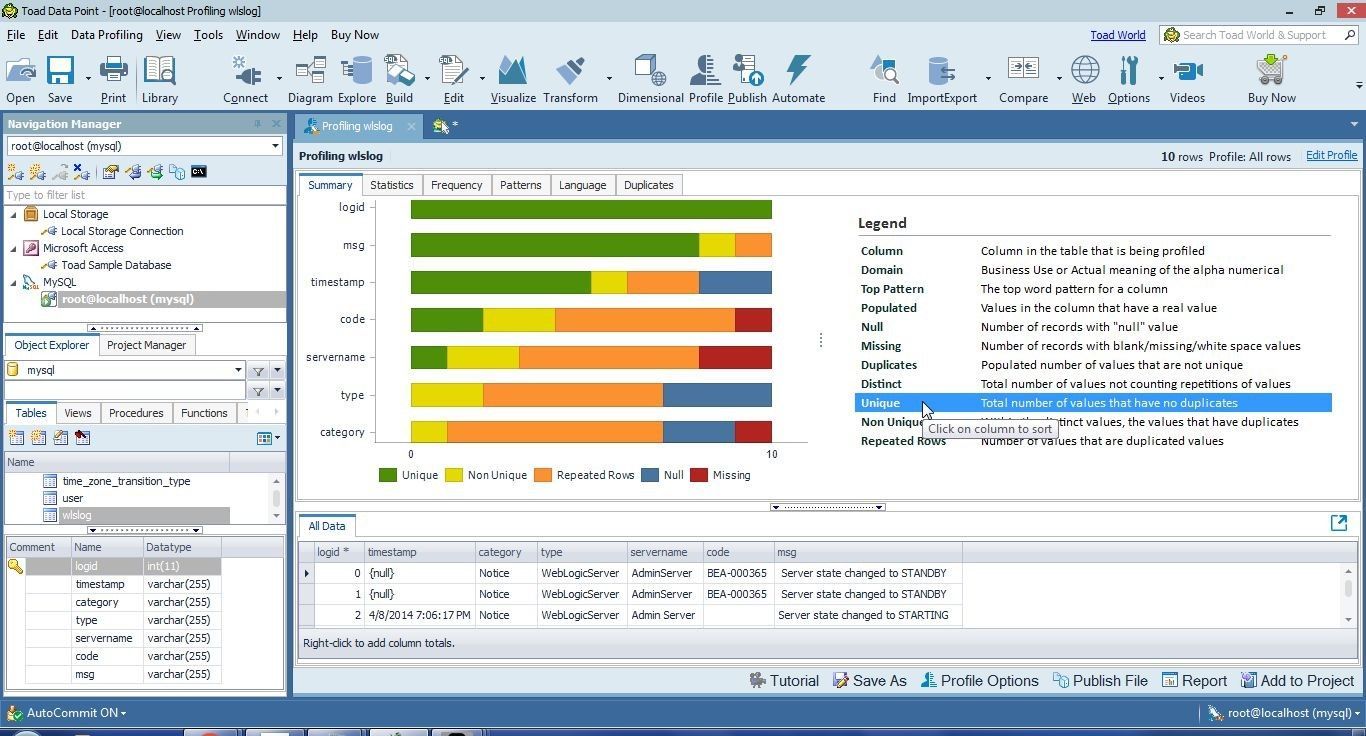Click the ImportExport toolbar icon
1366x736 pixels.
(942, 79)
